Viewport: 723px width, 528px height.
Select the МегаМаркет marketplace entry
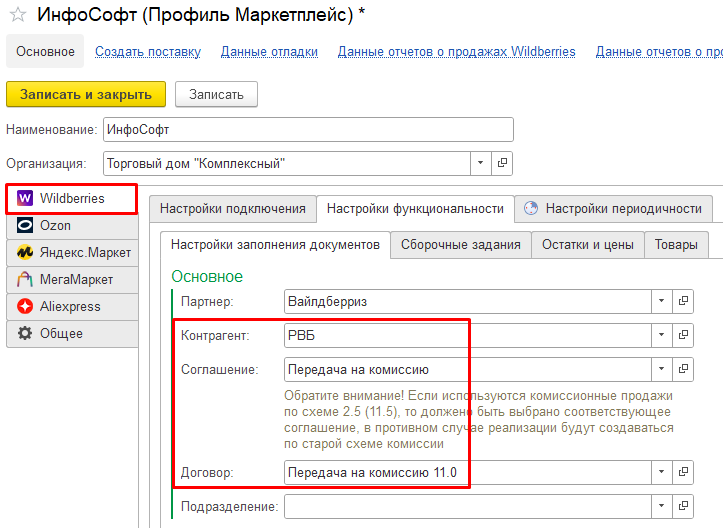[x=72, y=279]
